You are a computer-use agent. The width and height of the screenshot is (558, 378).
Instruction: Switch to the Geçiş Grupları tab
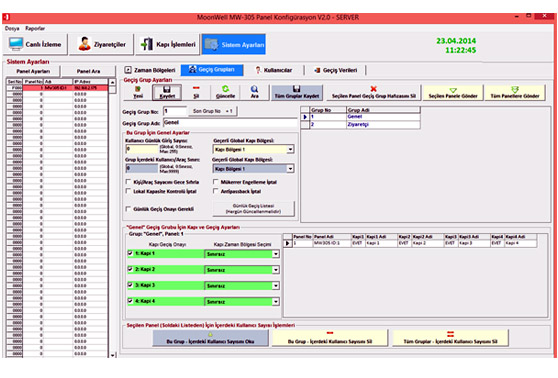[212, 70]
